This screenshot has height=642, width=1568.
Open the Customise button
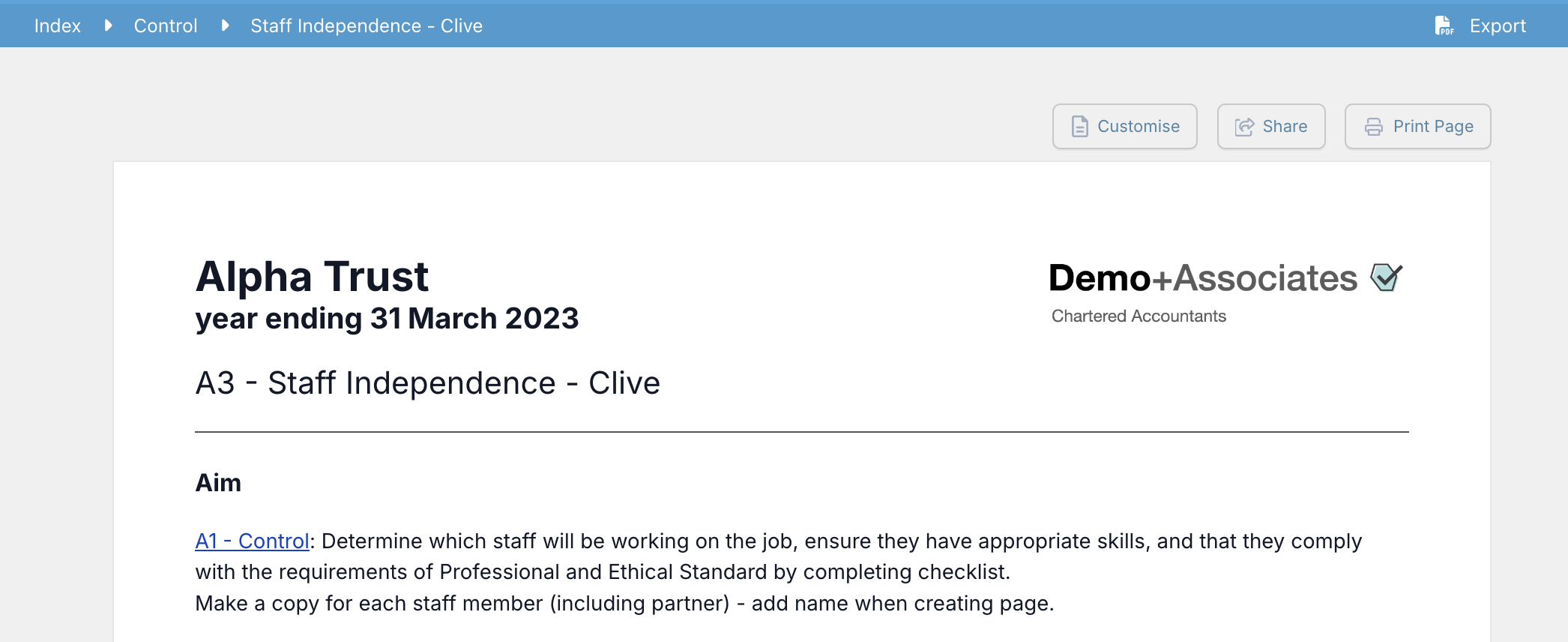click(1124, 126)
